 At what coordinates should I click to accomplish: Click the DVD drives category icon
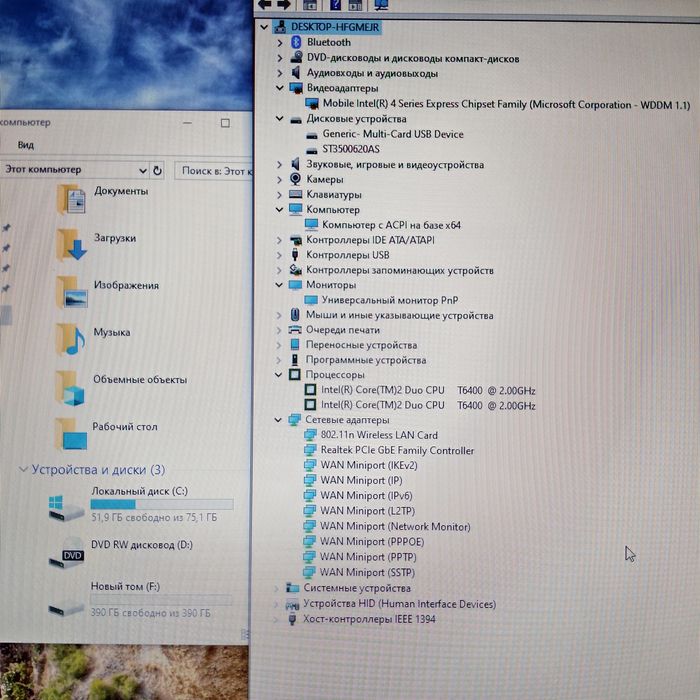coord(296,58)
